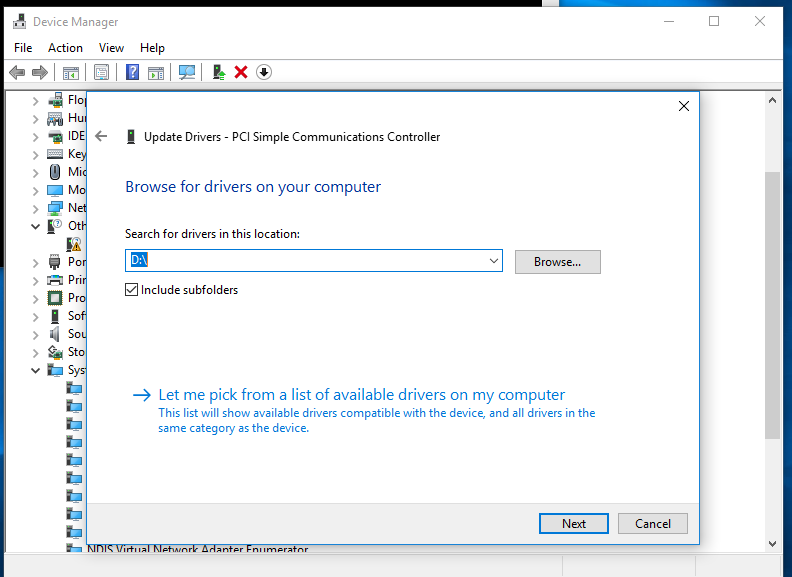Image resolution: width=792 pixels, height=577 pixels.
Task: Click the down-arrow Disable device toolbar icon
Action: coord(264,72)
